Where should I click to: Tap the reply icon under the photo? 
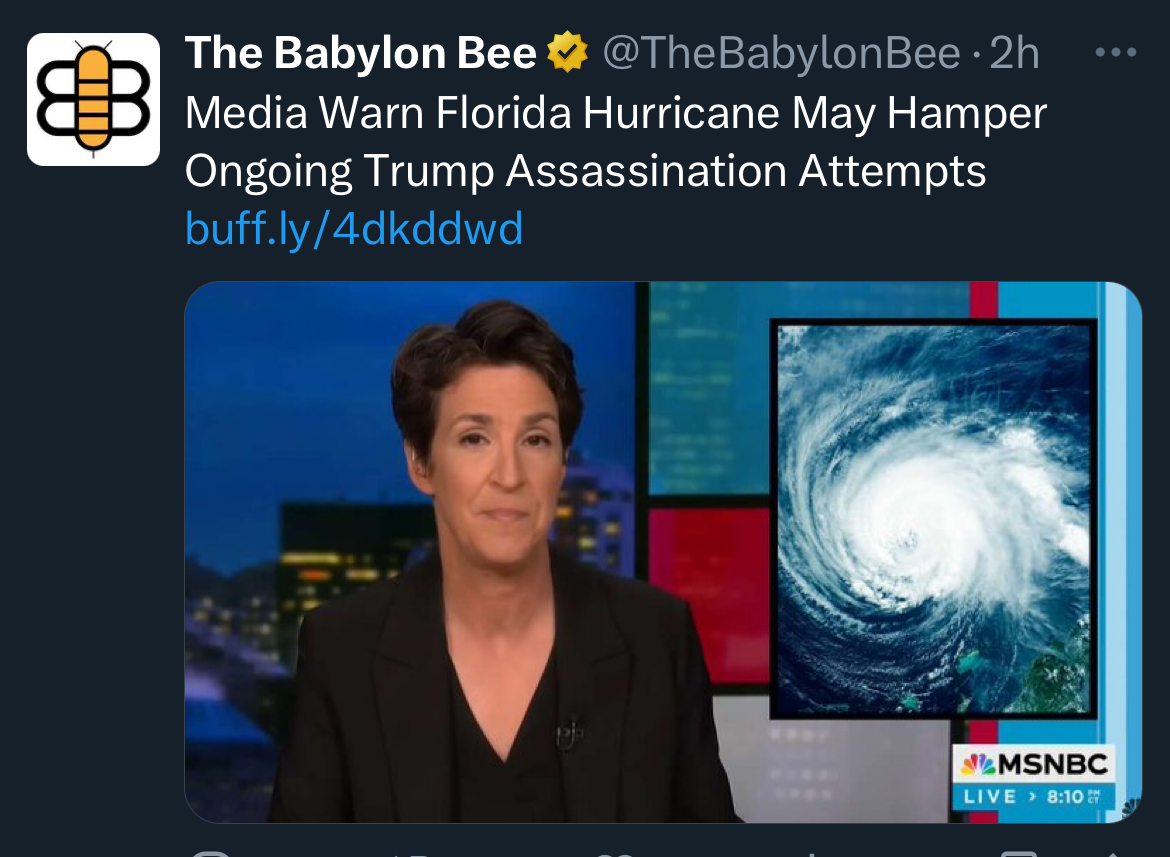[211, 853]
